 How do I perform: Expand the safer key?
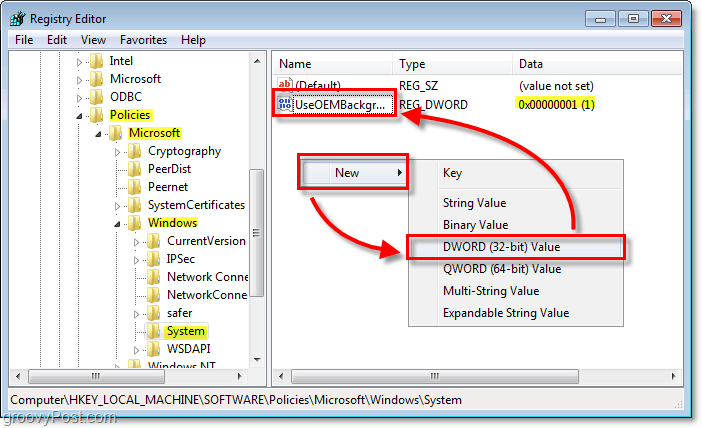point(136,314)
